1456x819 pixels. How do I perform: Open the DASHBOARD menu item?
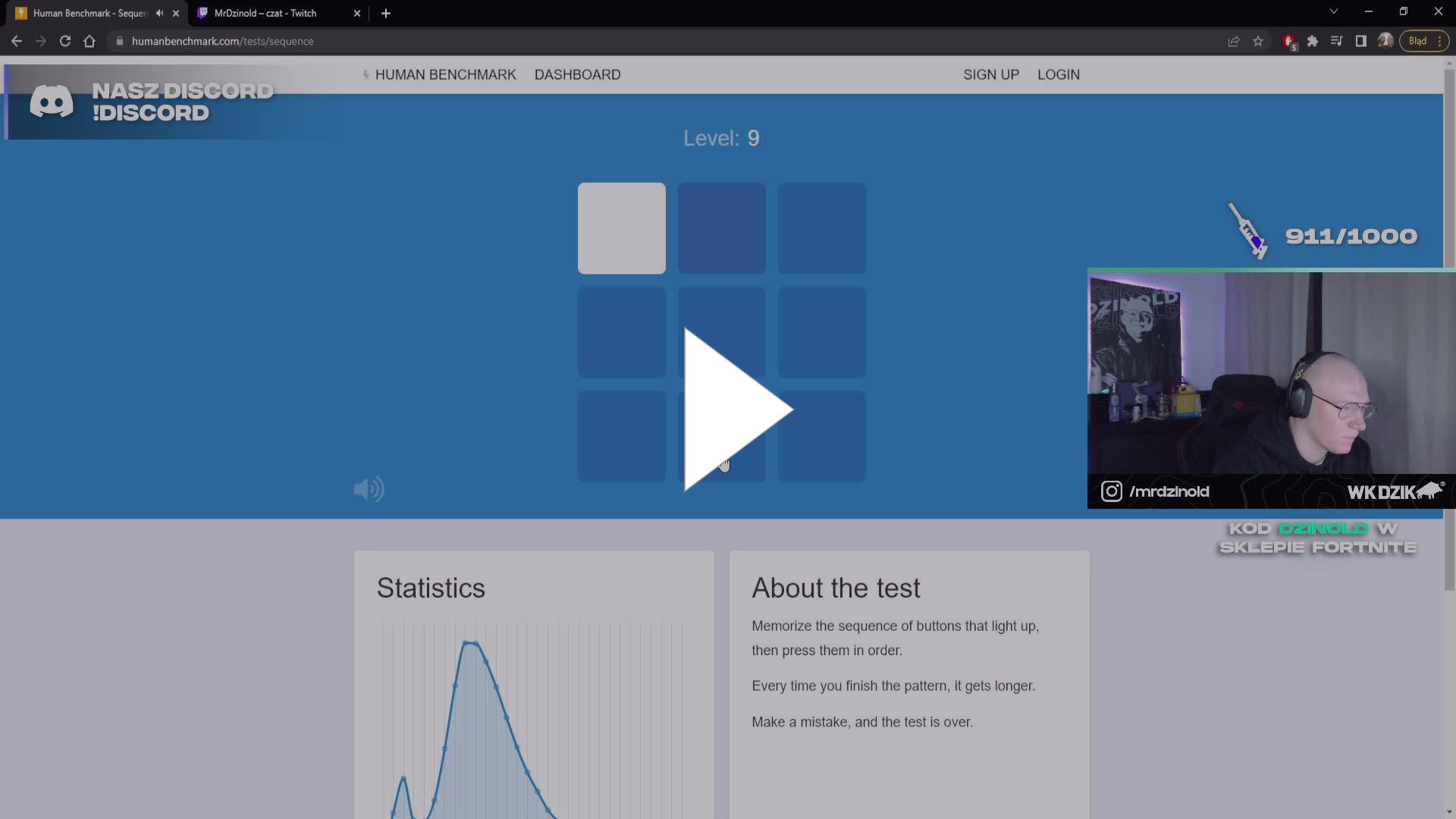coord(577,74)
